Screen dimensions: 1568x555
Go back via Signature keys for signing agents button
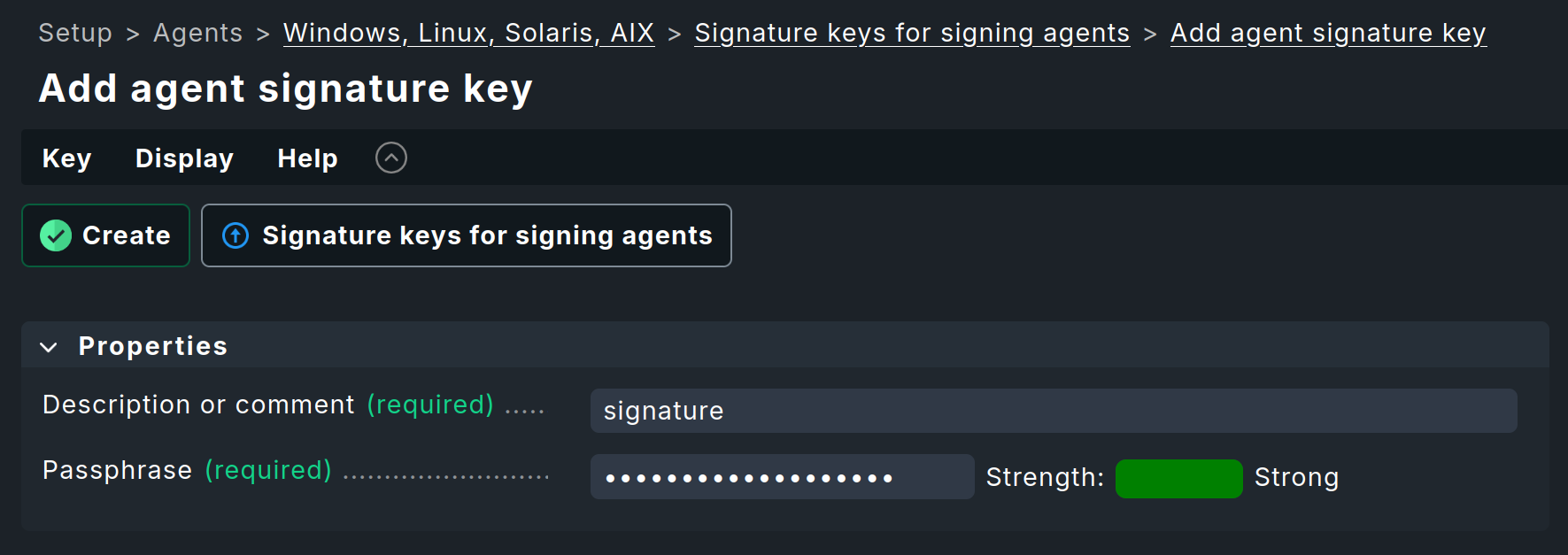(467, 235)
